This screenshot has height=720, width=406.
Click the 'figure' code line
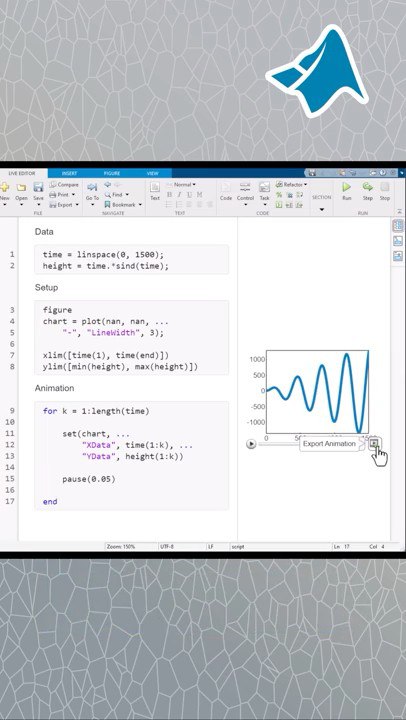tap(57, 310)
